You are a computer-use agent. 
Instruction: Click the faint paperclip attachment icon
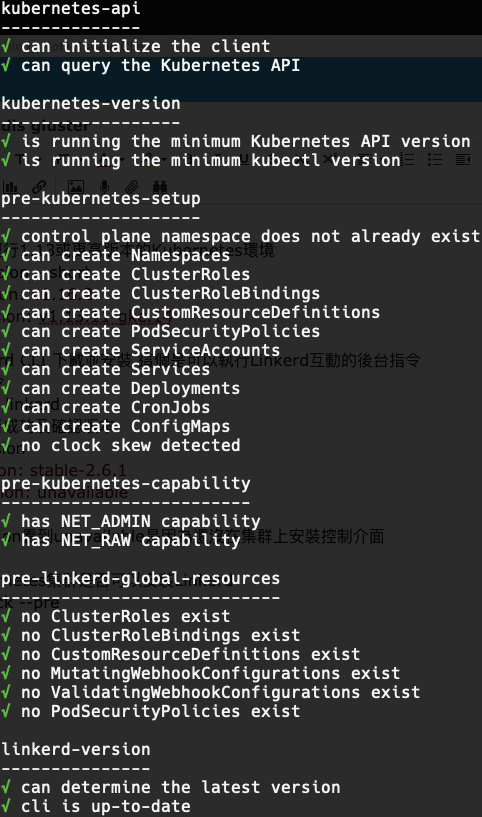132,186
